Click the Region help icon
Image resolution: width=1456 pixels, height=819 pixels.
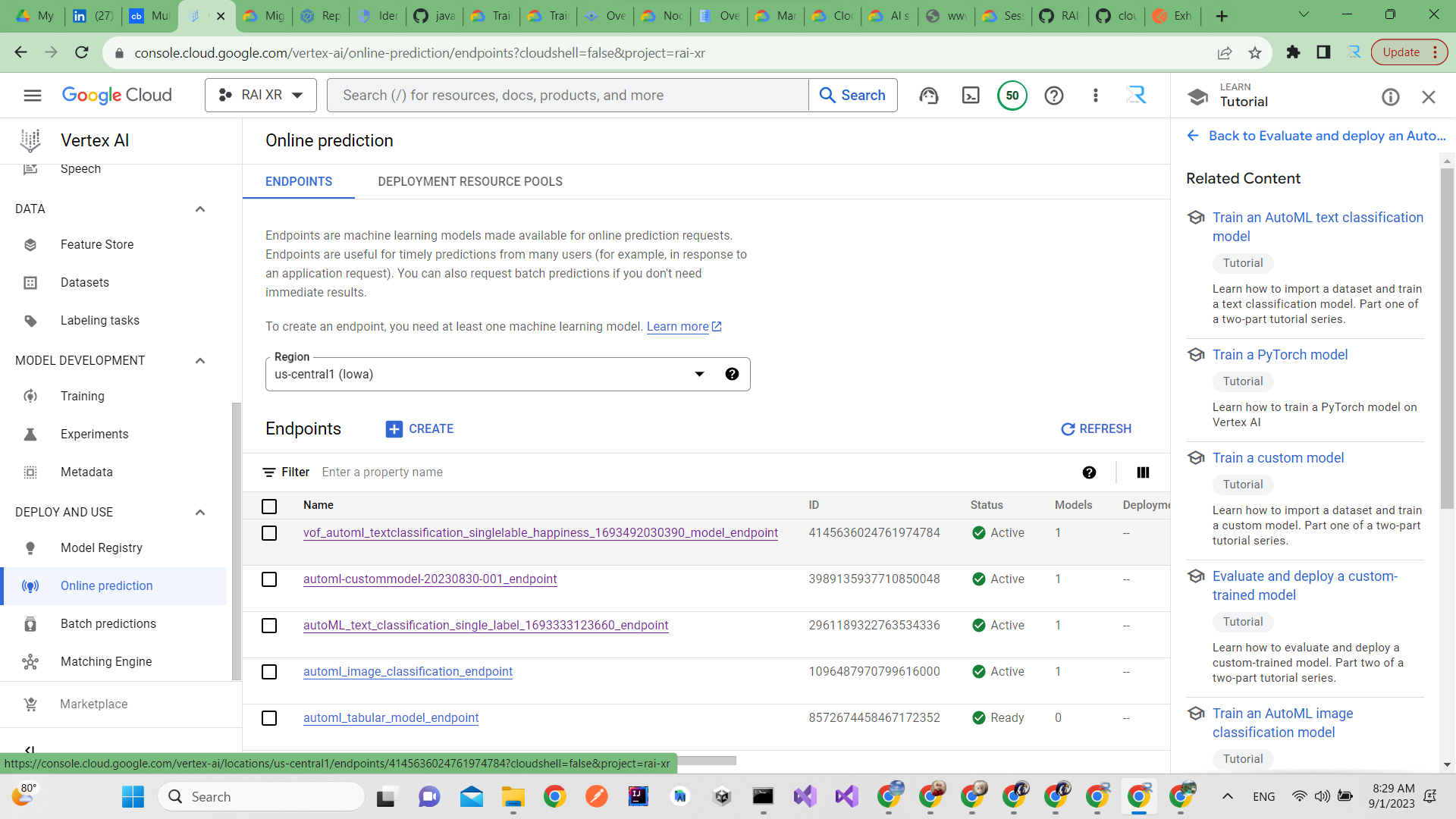[x=732, y=374]
